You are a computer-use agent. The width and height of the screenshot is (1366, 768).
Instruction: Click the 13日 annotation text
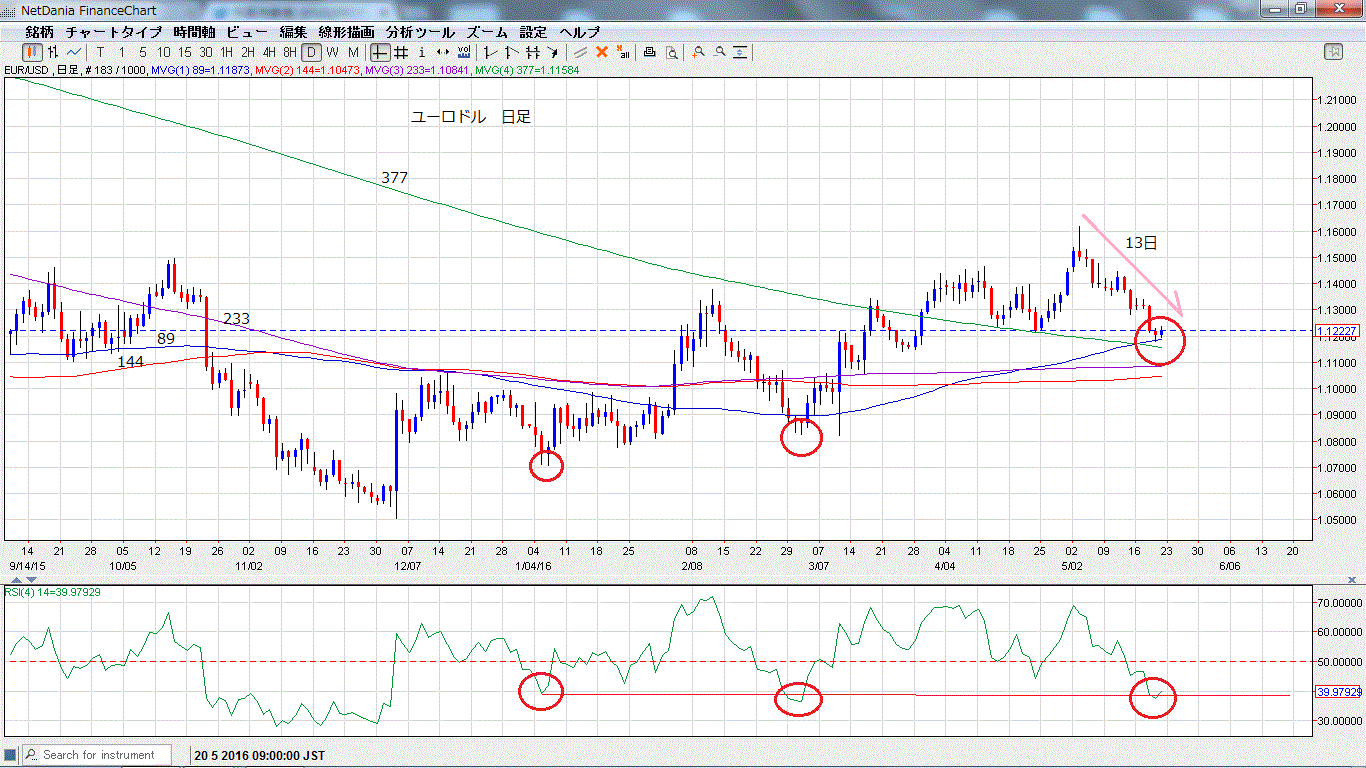click(x=1141, y=243)
